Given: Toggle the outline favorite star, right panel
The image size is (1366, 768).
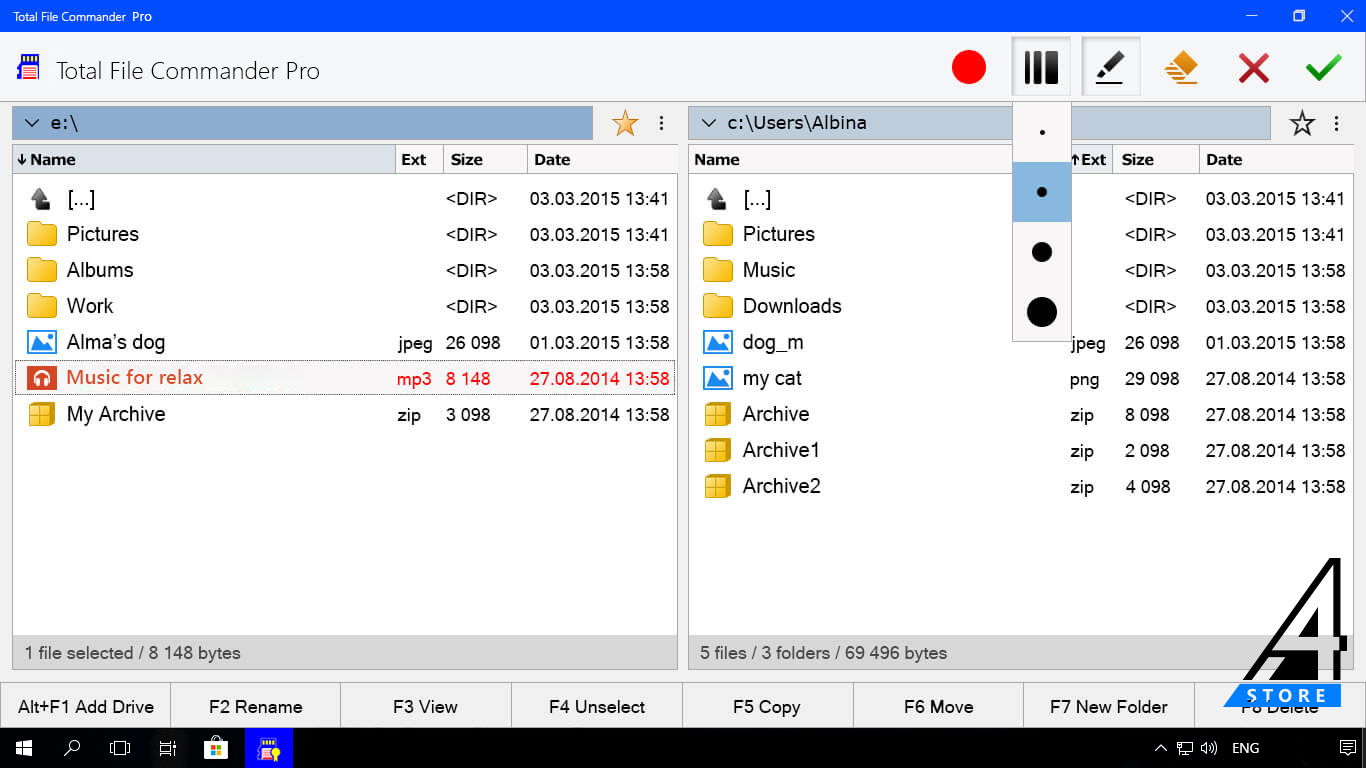Looking at the screenshot, I should coord(1302,123).
